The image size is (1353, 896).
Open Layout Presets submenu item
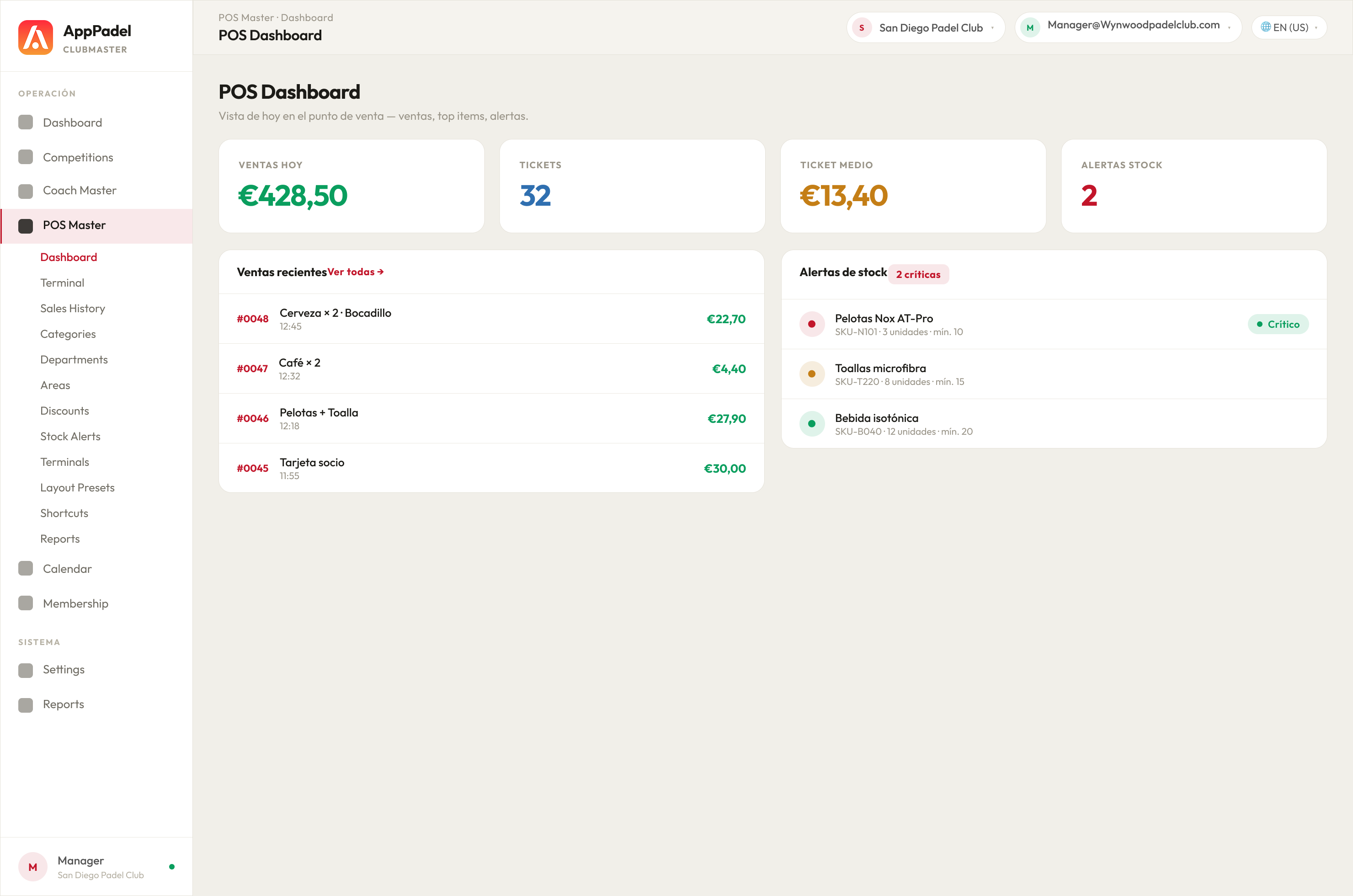click(x=77, y=487)
